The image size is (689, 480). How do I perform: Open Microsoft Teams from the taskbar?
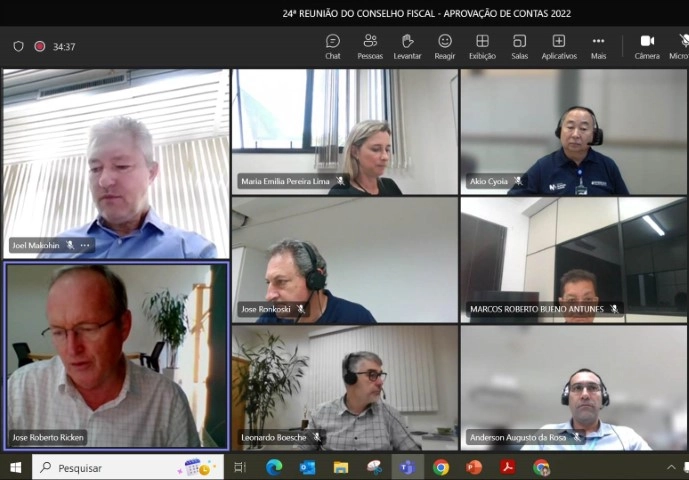[407, 468]
